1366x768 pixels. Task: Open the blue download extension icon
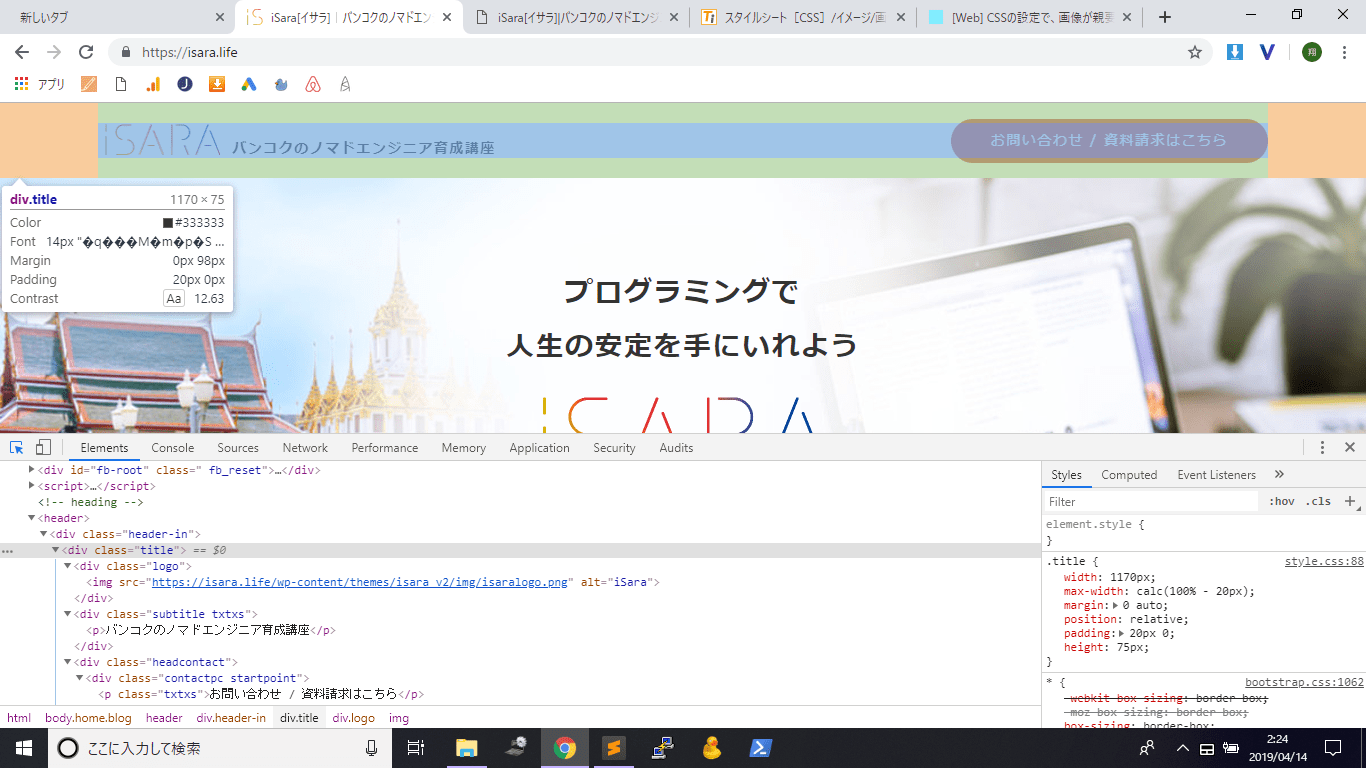pyautogui.click(x=1235, y=52)
